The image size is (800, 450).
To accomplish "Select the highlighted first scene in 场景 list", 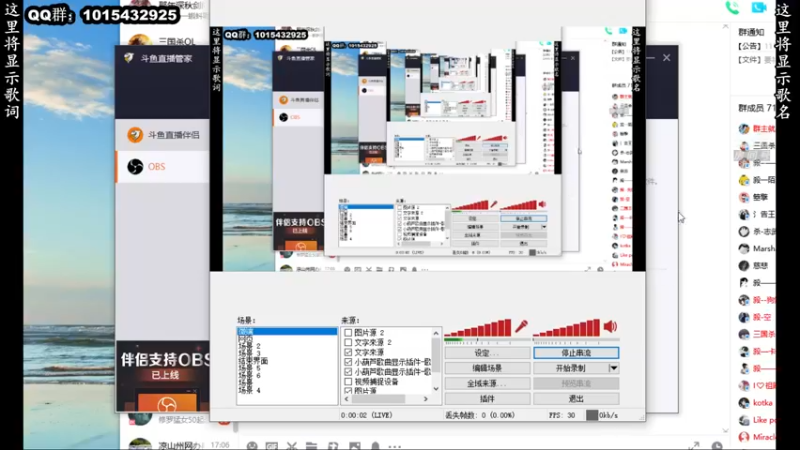I will pyautogui.click(x=287, y=332).
